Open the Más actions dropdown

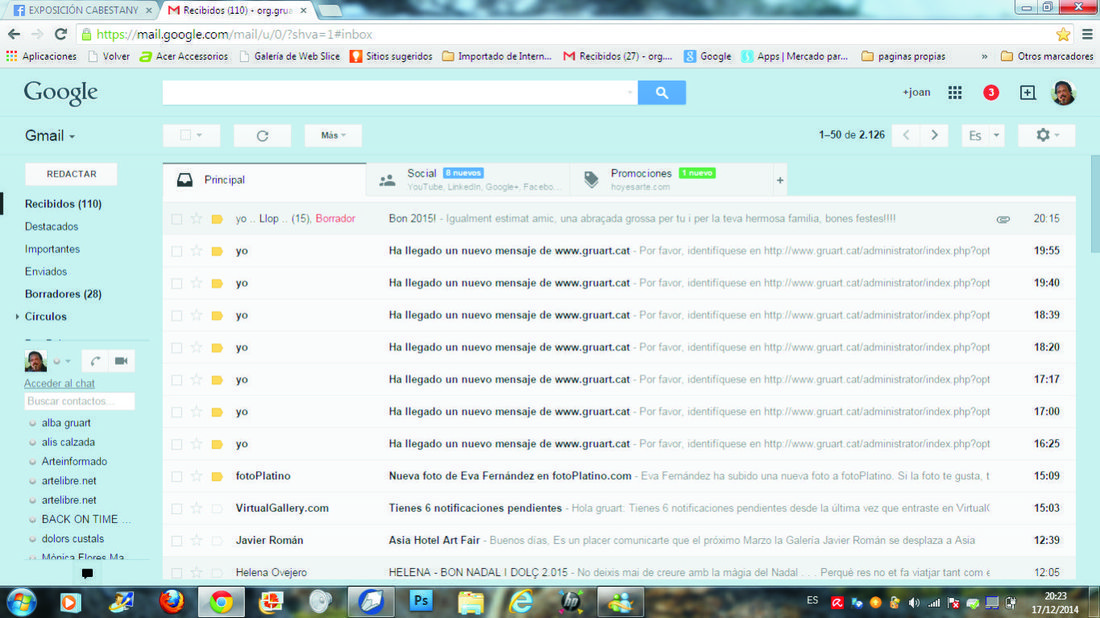333,135
